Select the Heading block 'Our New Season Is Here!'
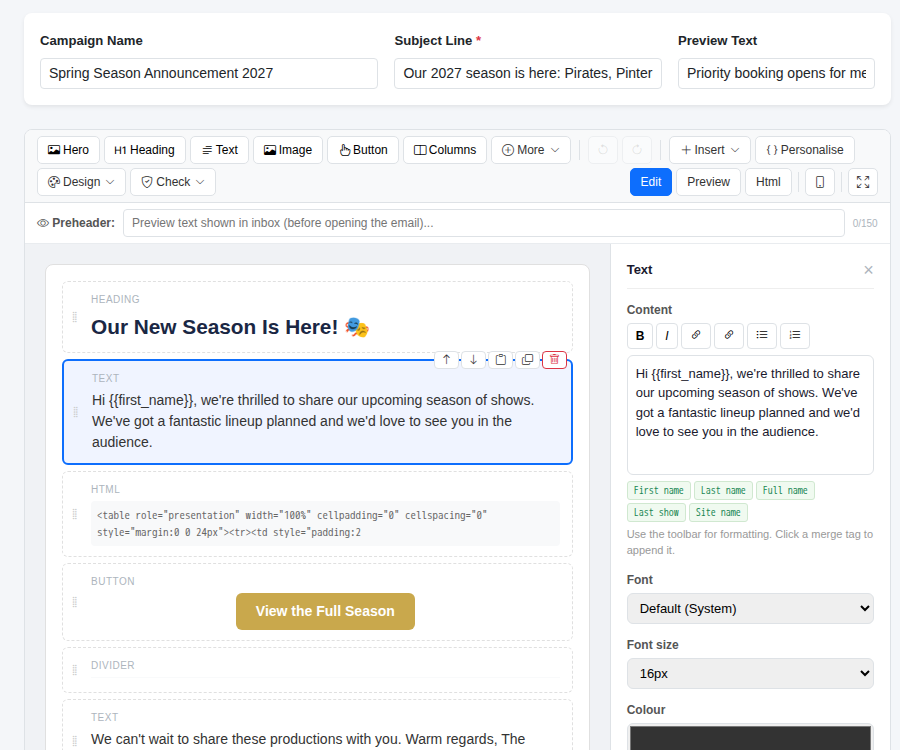Screen dimensions: 900x750 click(317, 317)
